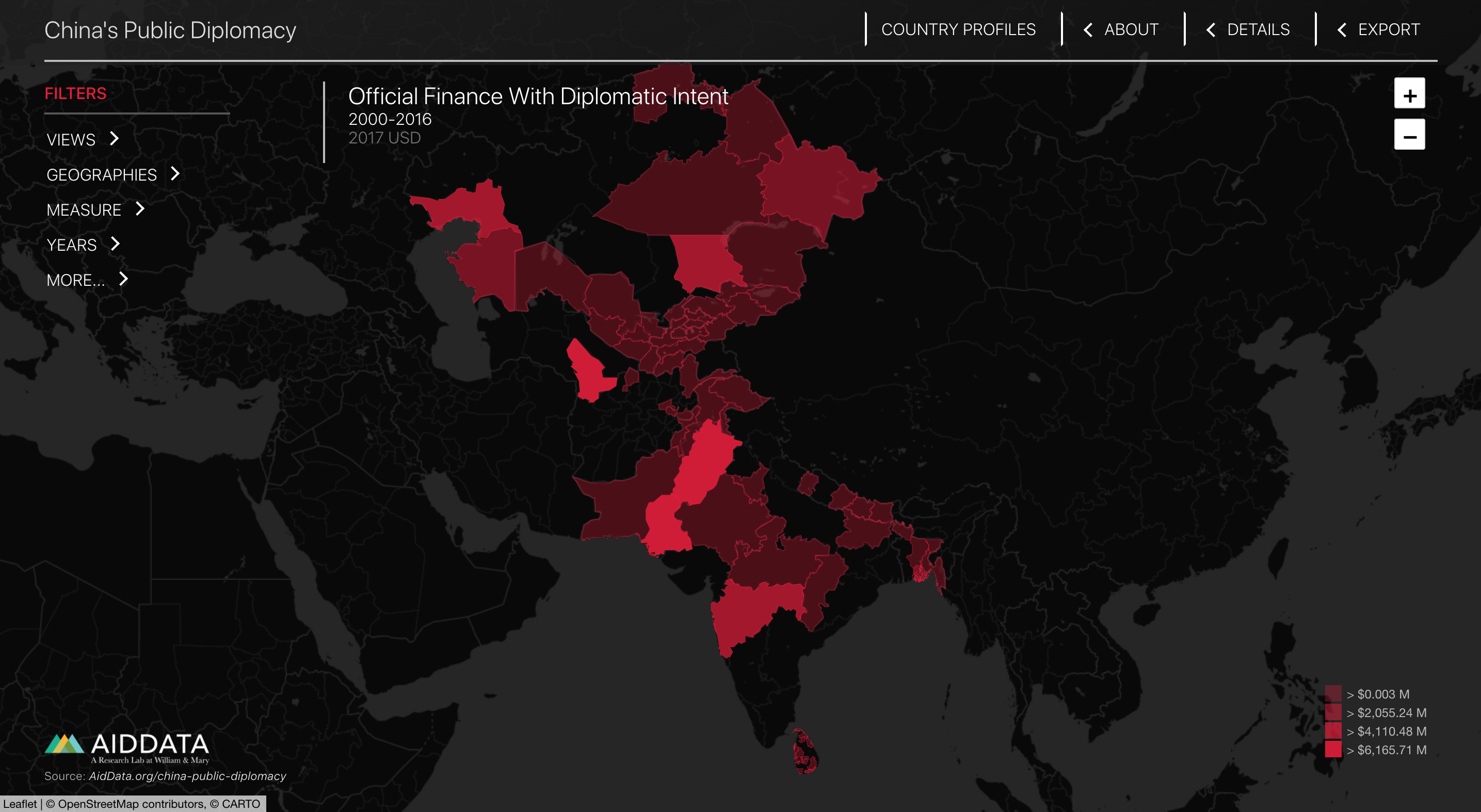Open the EXPORT panel

(x=1388, y=30)
